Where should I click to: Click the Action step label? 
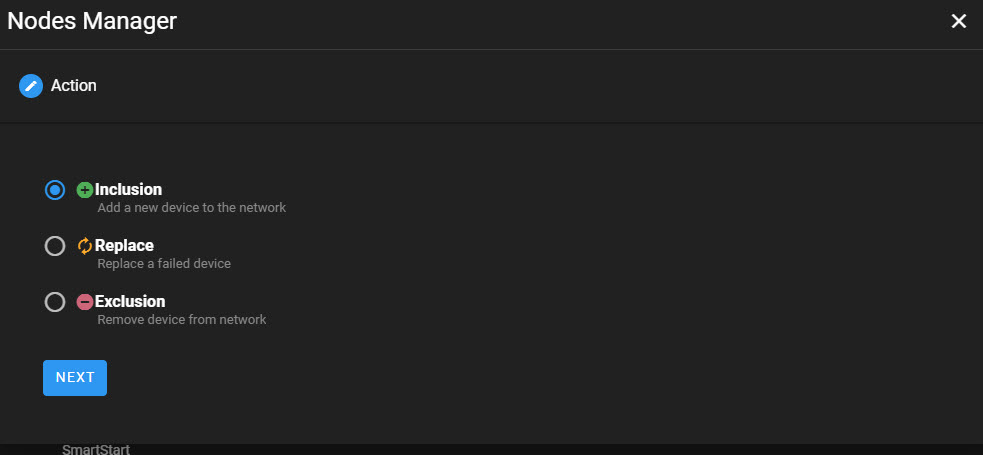[74, 86]
